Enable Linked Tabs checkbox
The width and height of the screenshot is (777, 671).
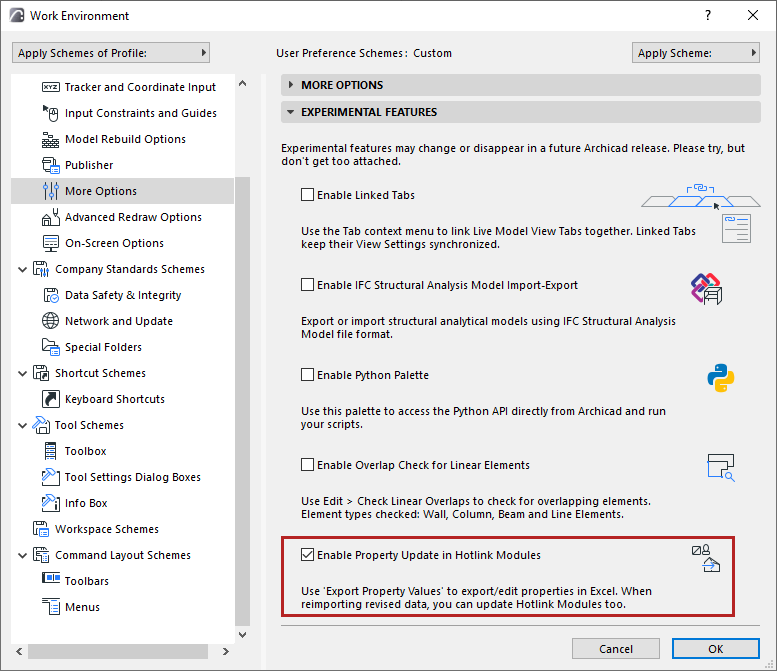pyautogui.click(x=307, y=194)
